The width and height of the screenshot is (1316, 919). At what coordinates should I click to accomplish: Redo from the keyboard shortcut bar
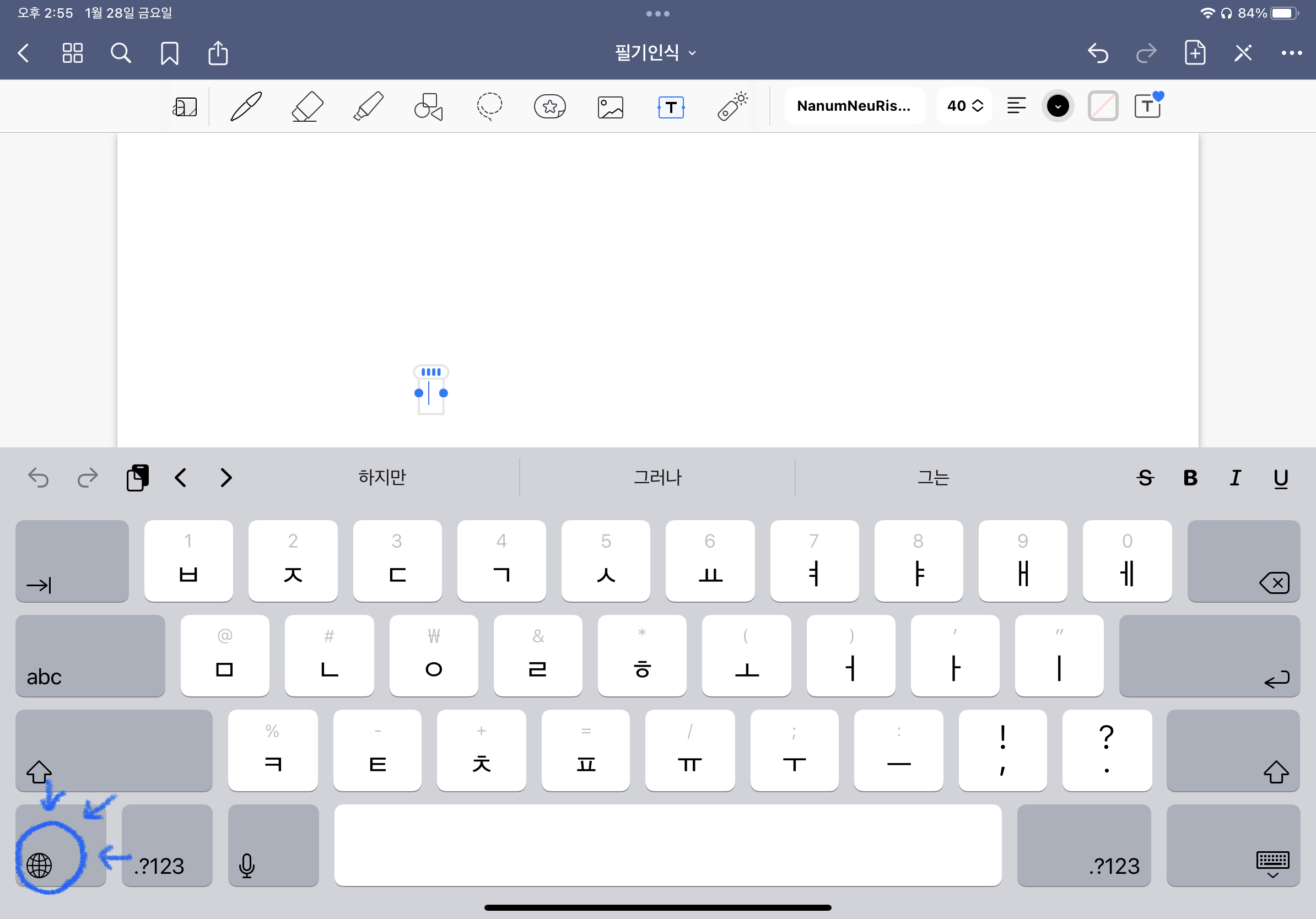click(87, 477)
